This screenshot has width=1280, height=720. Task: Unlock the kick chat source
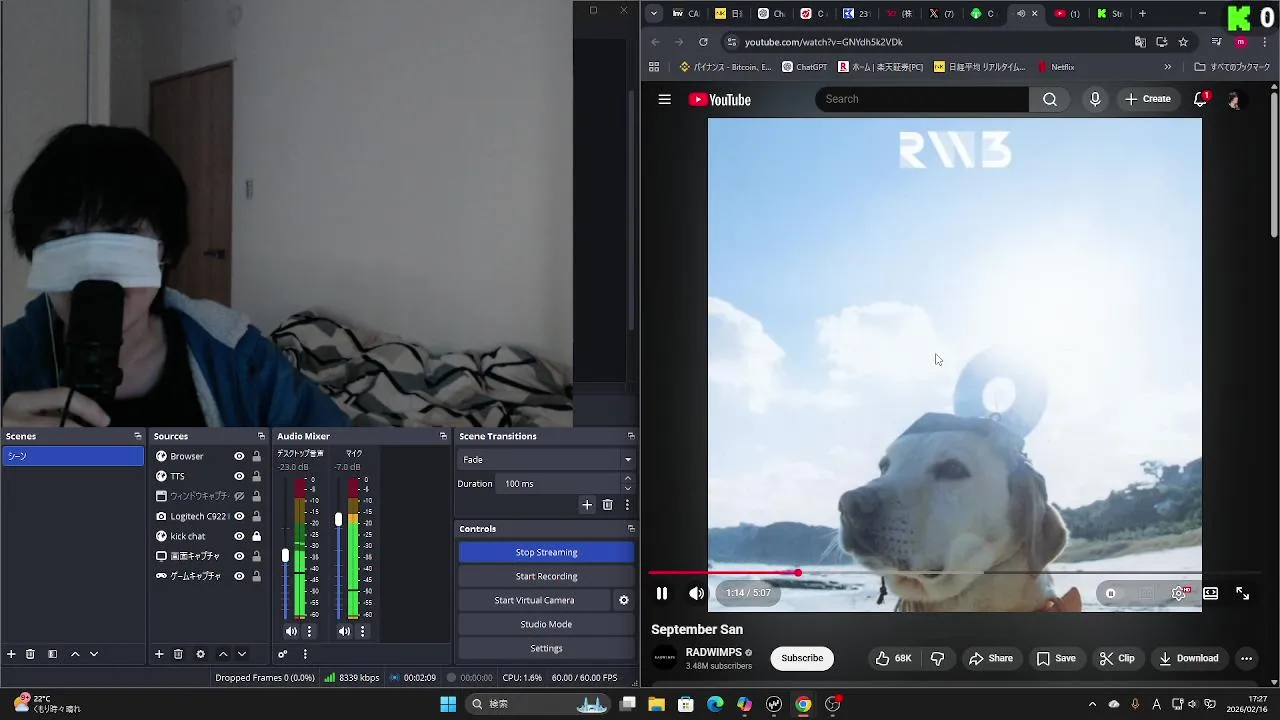pos(257,536)
